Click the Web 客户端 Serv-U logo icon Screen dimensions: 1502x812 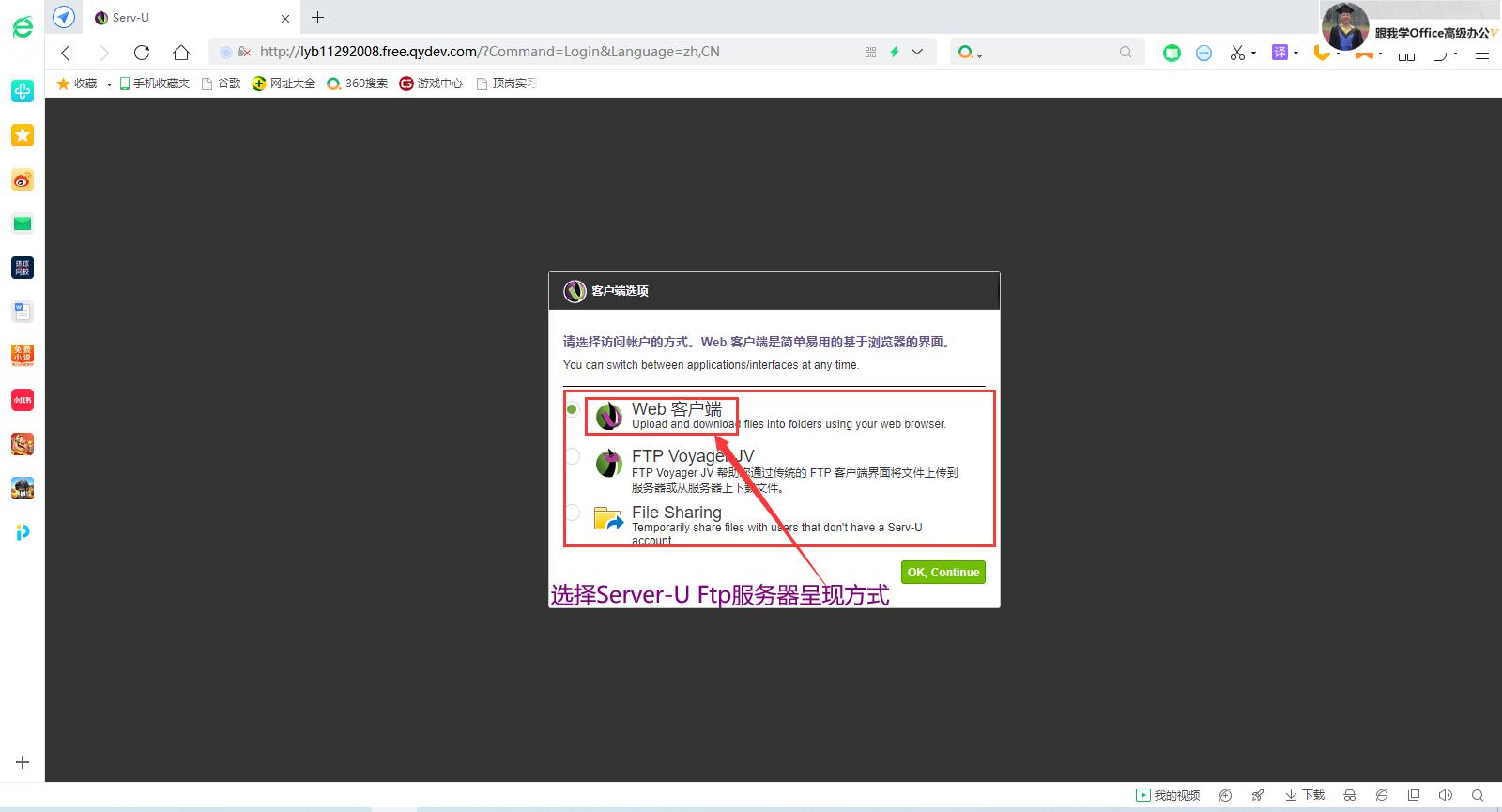coord(609,416)
